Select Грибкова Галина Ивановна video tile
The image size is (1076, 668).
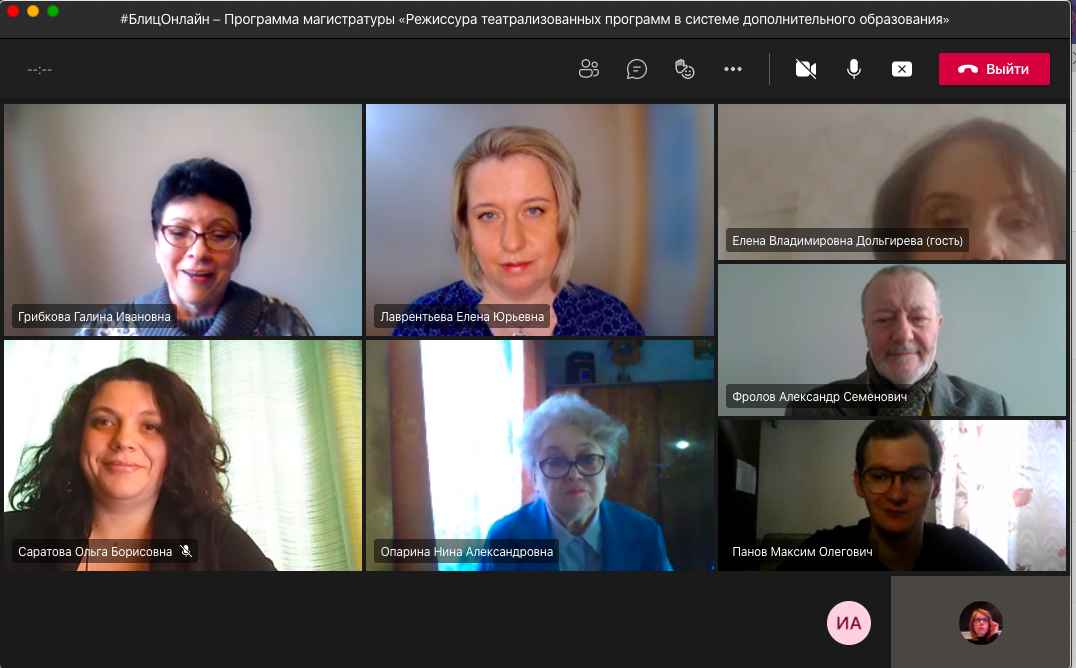[x=183, y=219]
